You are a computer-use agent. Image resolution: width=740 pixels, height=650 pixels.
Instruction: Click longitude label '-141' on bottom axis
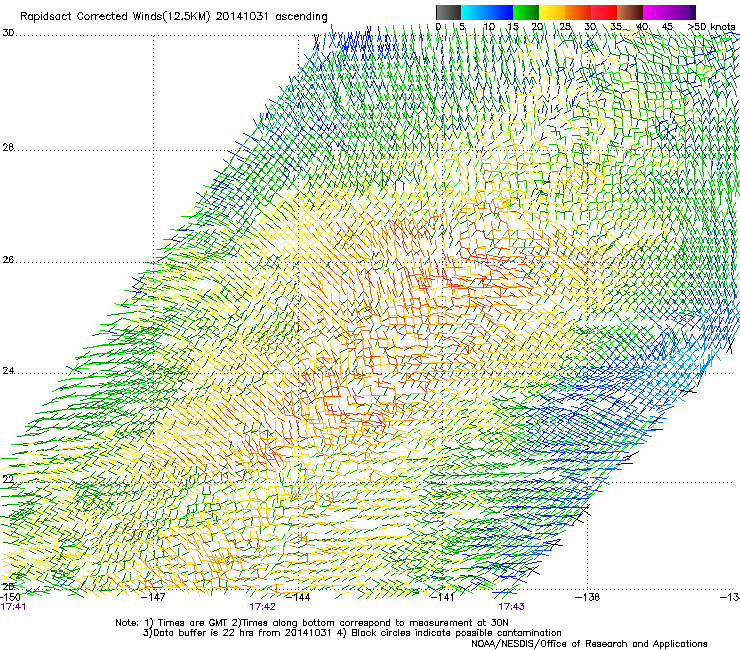tap(443, 597)
